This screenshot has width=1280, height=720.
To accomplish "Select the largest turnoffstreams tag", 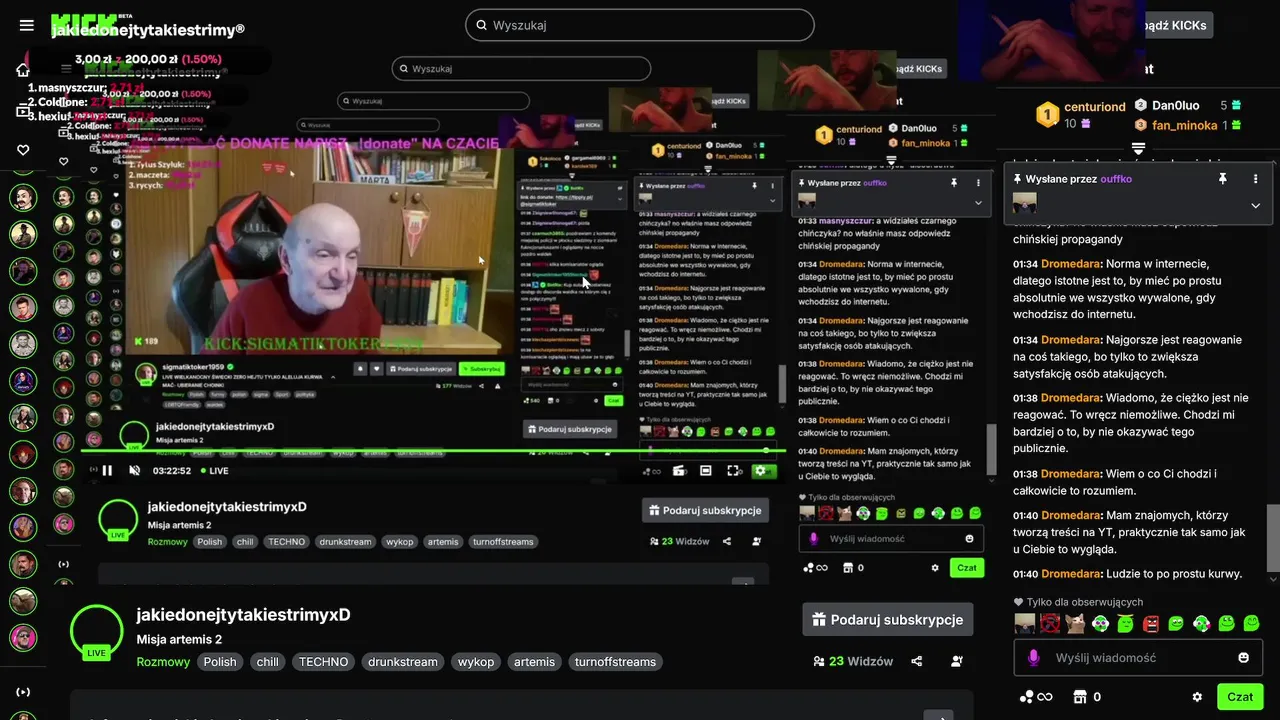I will (615, 662).
